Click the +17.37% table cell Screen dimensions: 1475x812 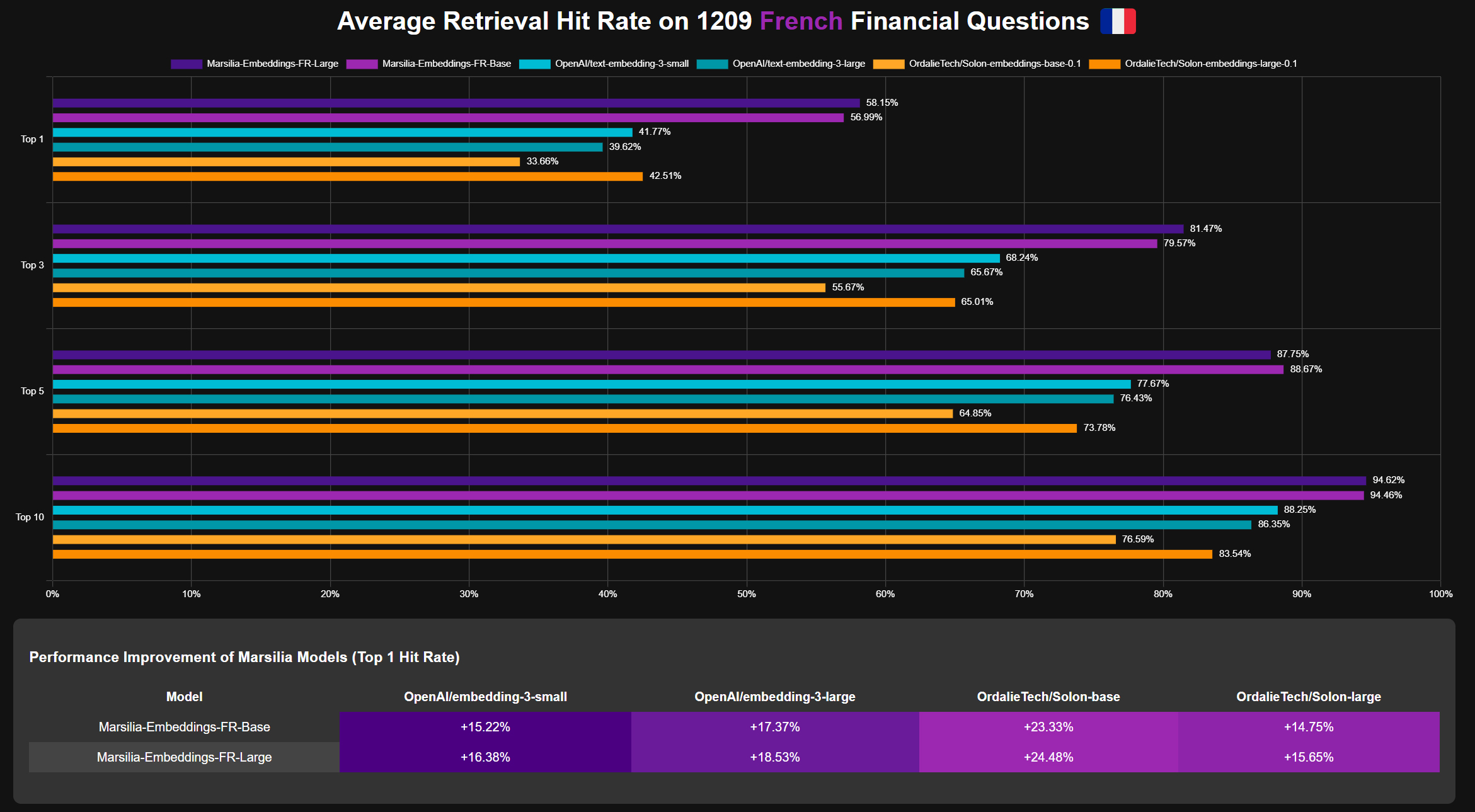pyautogui.click(x=774, y=727)
